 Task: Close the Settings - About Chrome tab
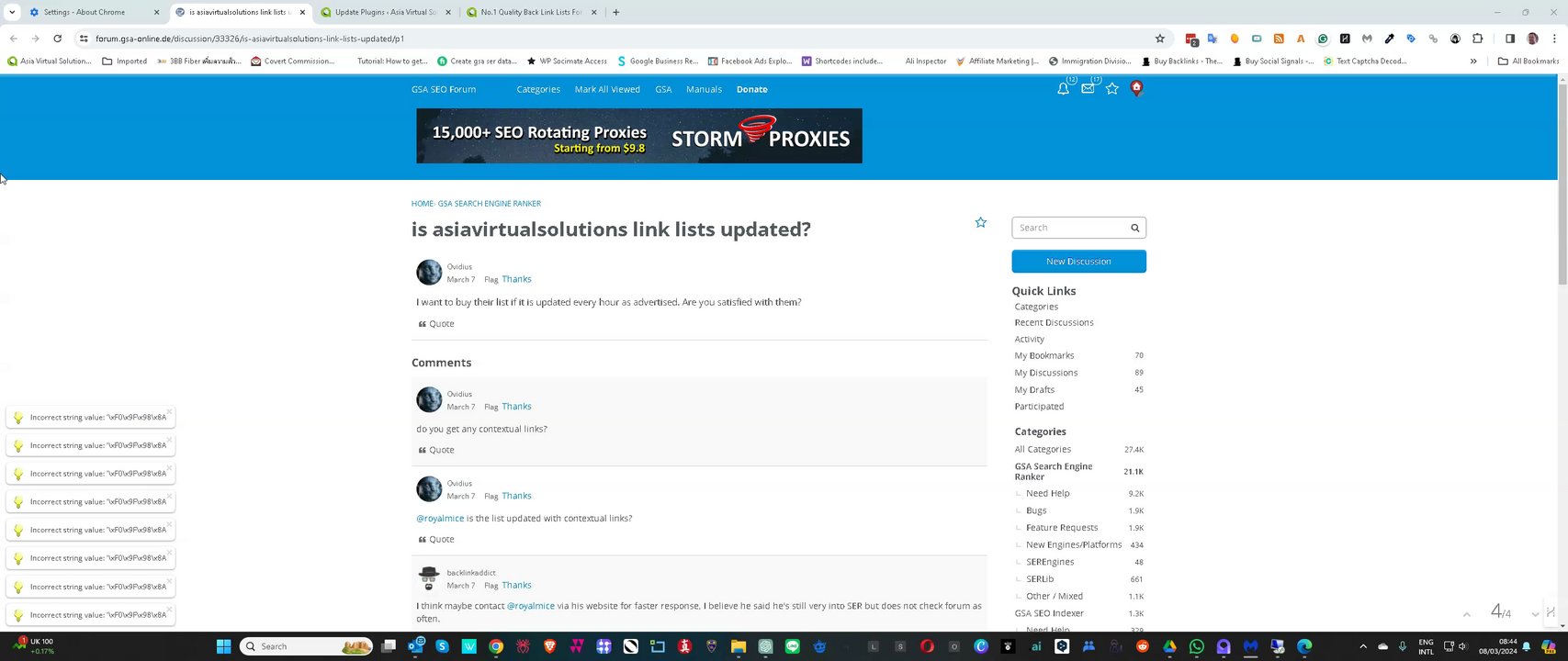(156, 12)
